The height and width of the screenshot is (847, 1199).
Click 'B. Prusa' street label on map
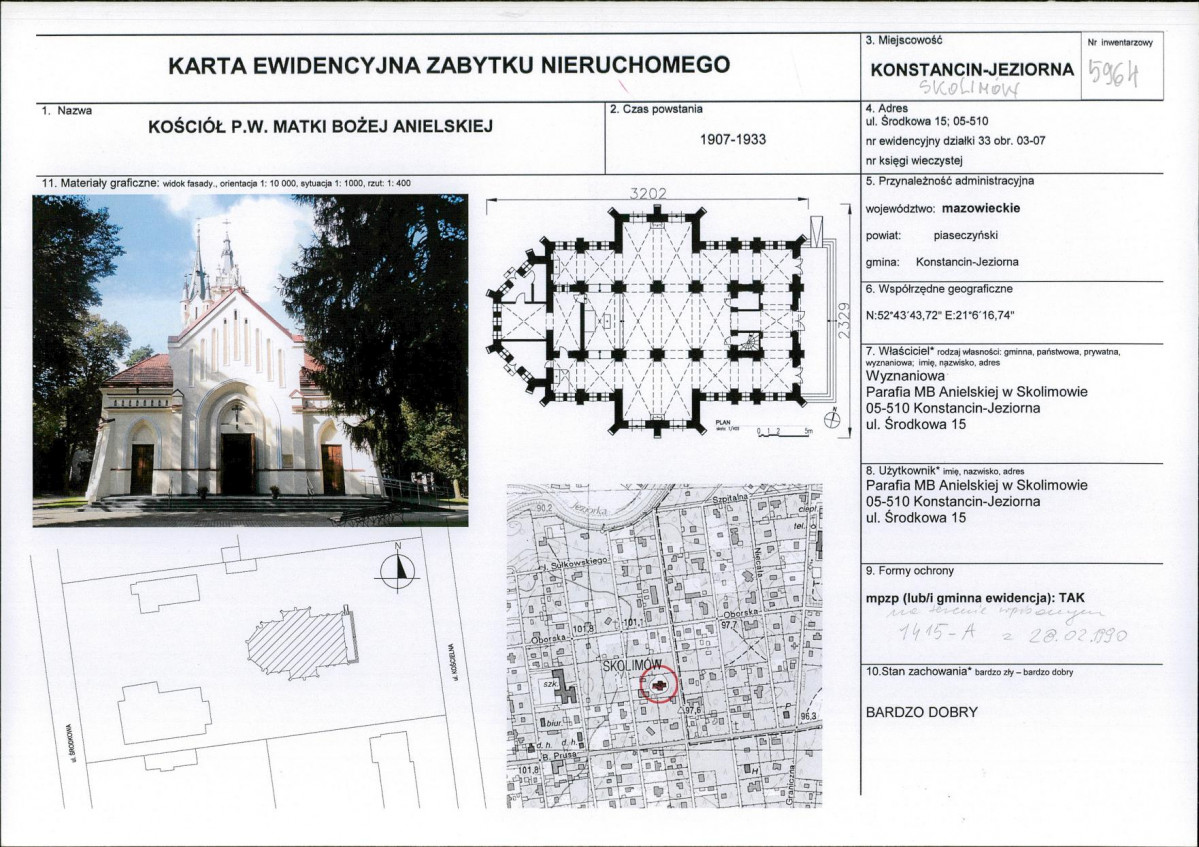pyautogui.click(x=557, y=755)
